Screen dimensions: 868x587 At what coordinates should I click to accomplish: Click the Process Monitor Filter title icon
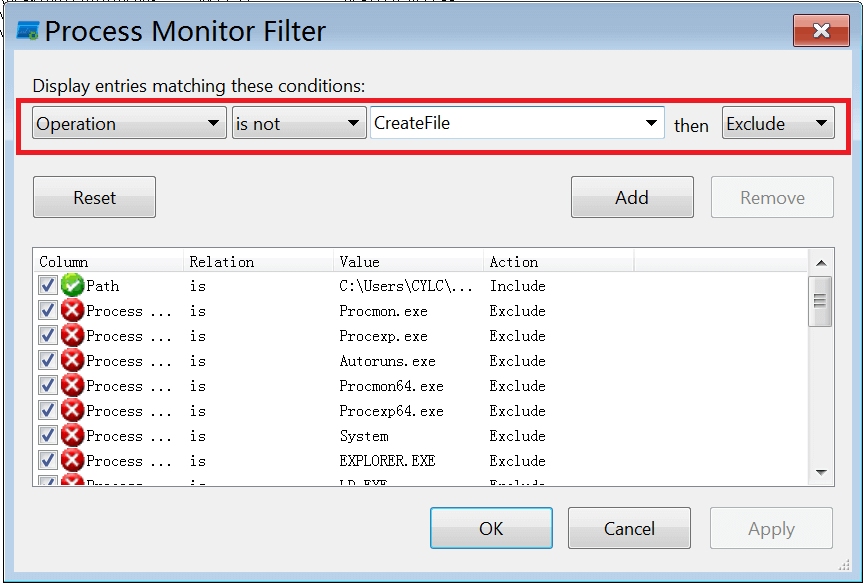point(27,32)
